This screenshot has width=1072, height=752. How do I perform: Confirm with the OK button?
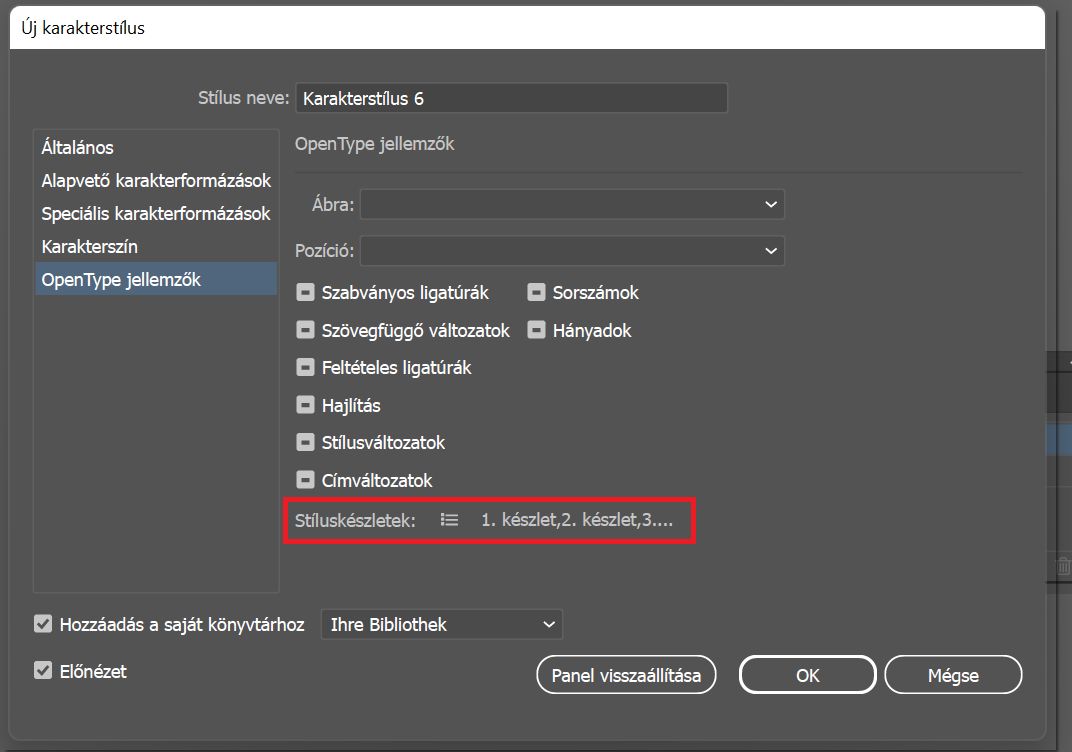point(807,675)
